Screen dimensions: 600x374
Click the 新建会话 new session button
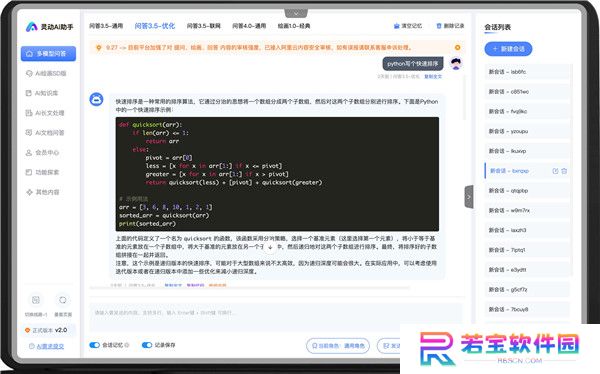click(508, 49)
